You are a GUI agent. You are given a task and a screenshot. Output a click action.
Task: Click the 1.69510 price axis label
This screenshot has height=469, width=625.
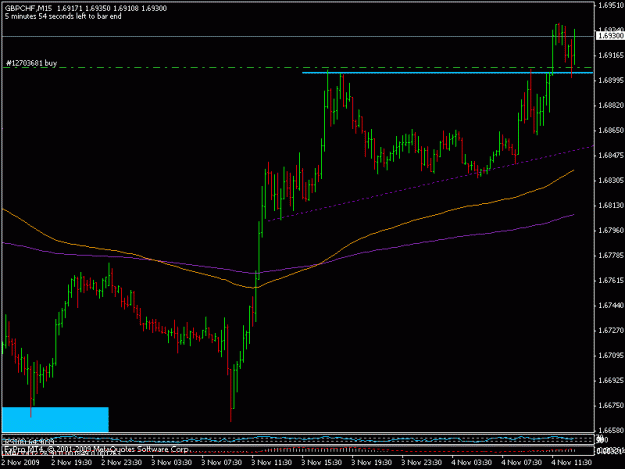click(611, 5)
